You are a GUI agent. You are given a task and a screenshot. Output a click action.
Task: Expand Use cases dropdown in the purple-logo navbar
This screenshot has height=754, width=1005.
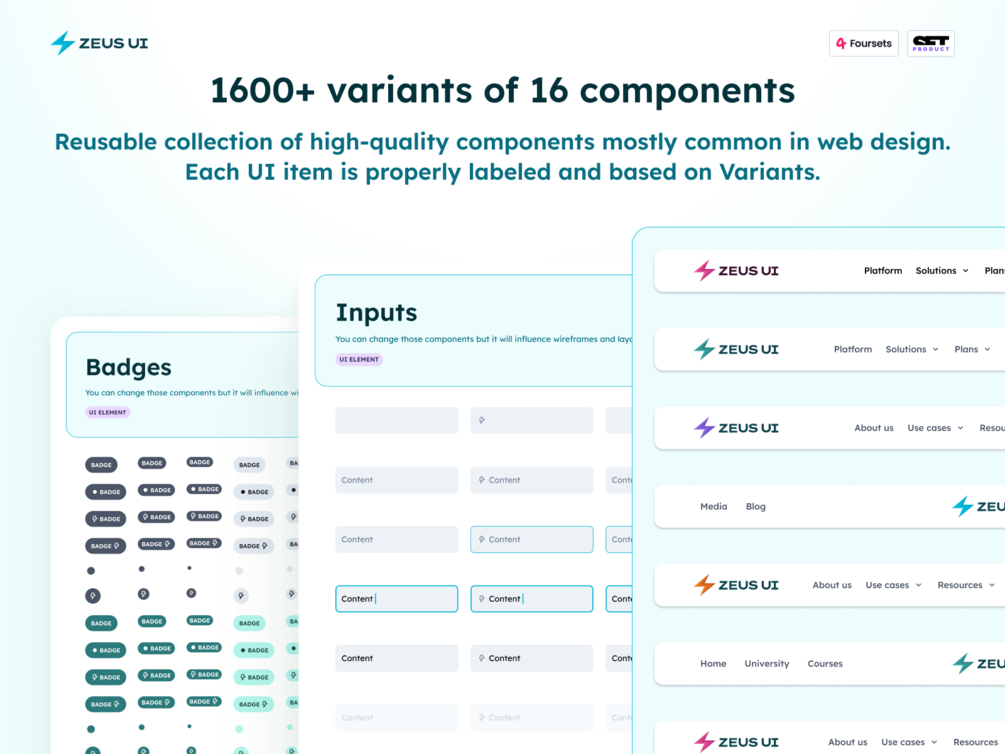935,428
